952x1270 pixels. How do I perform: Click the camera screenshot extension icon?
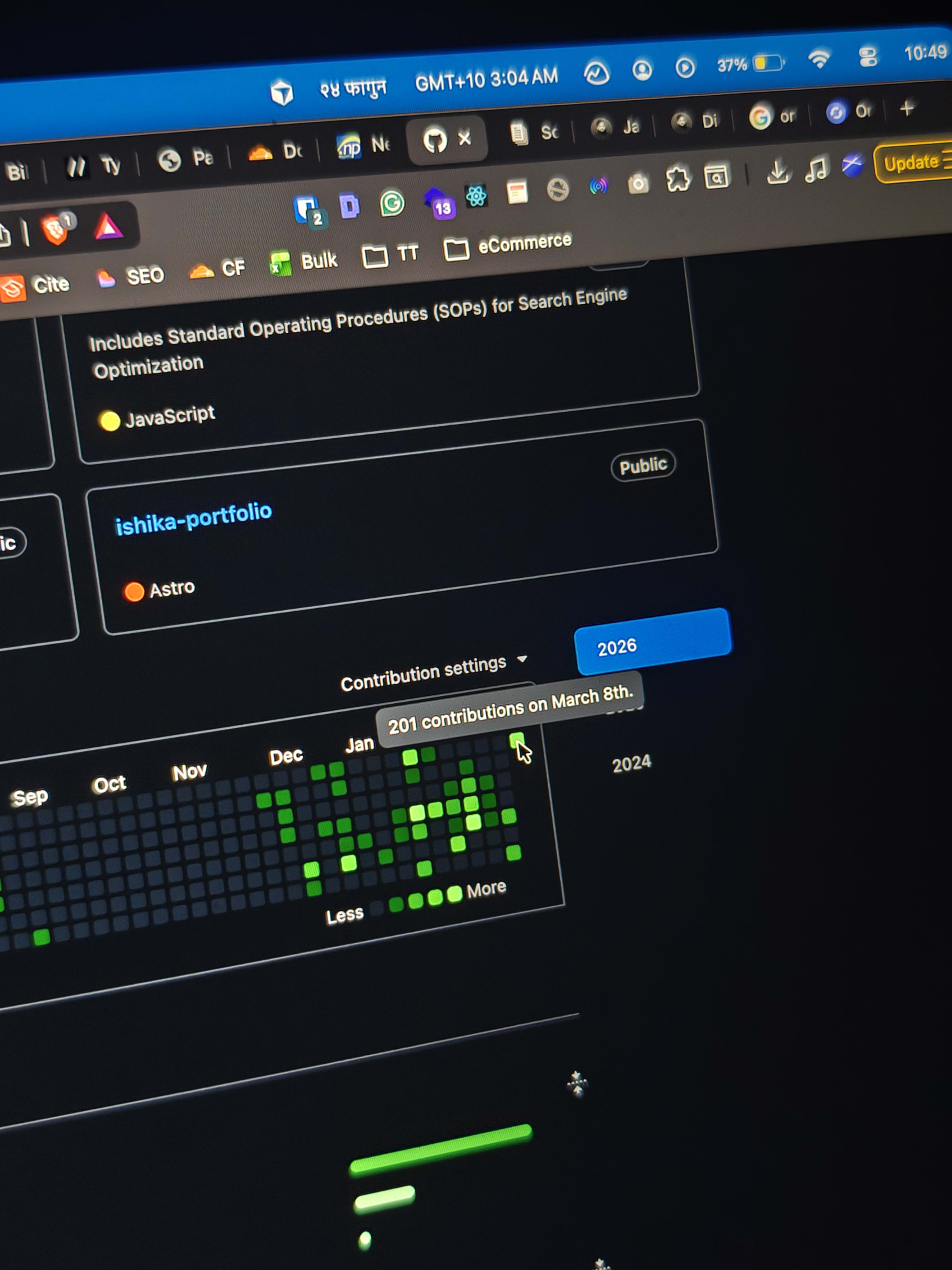tap(637, 184)
